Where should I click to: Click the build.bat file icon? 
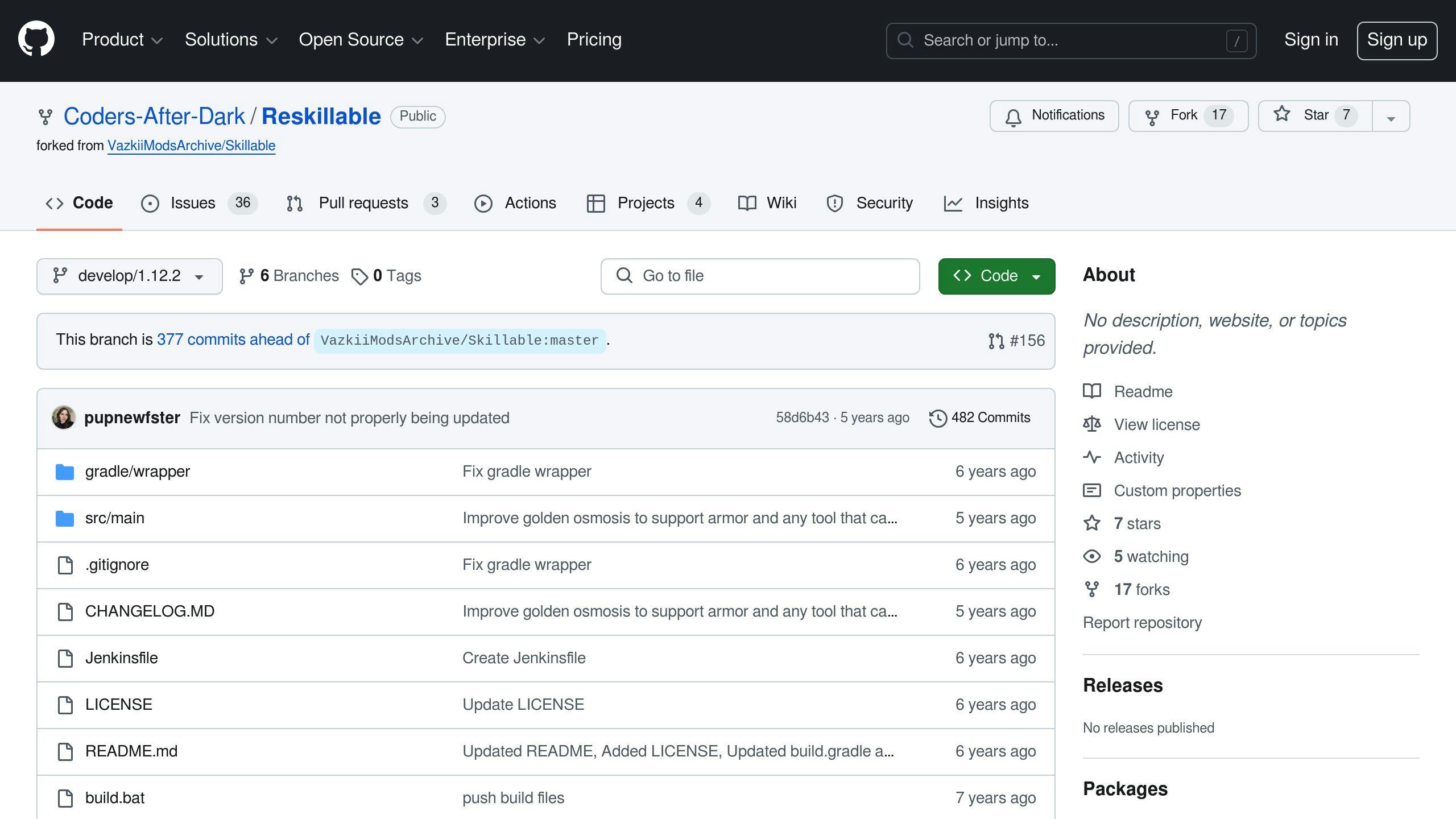(x=65, y=798)
